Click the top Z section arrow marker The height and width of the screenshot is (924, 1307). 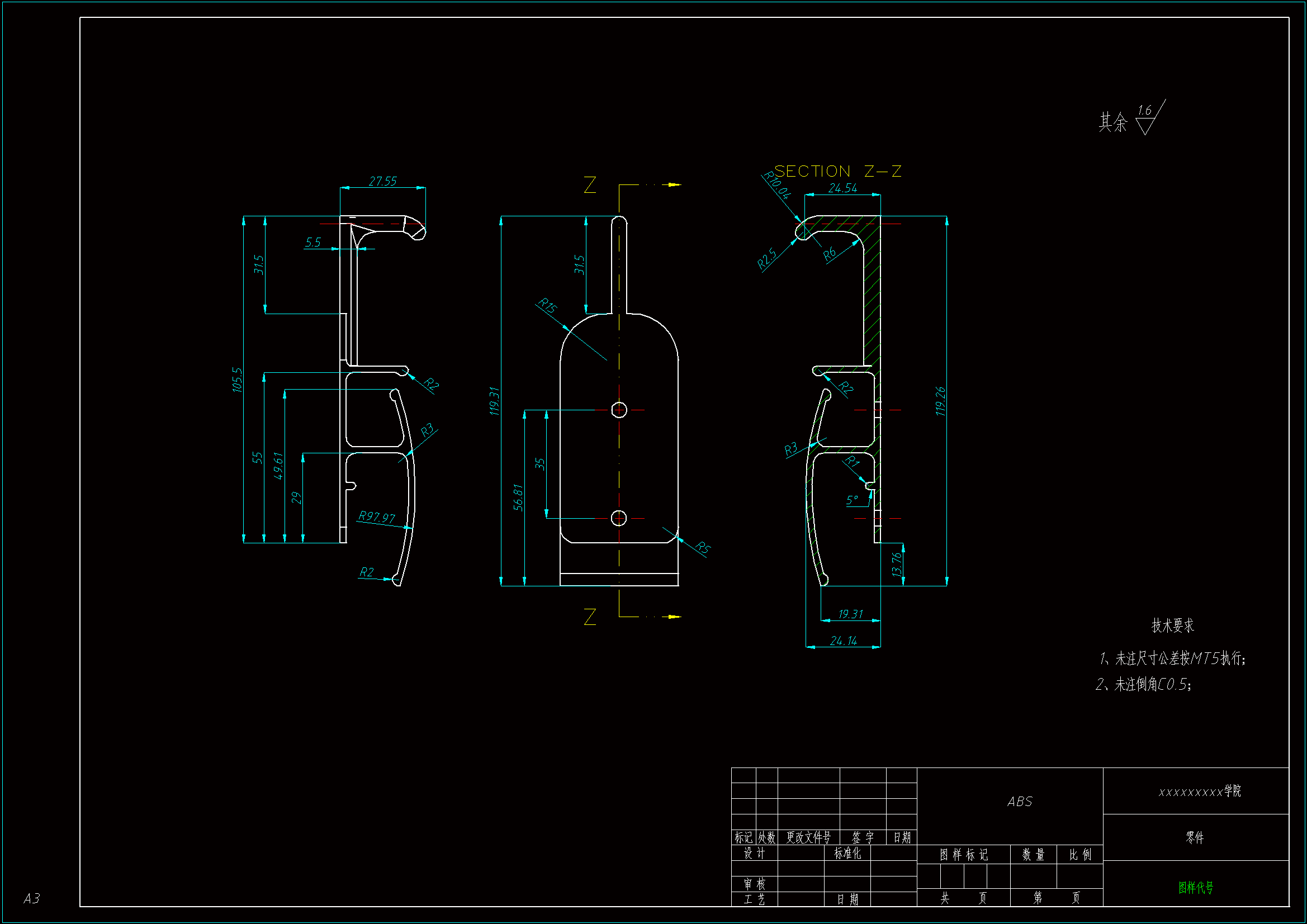point(675,184)
